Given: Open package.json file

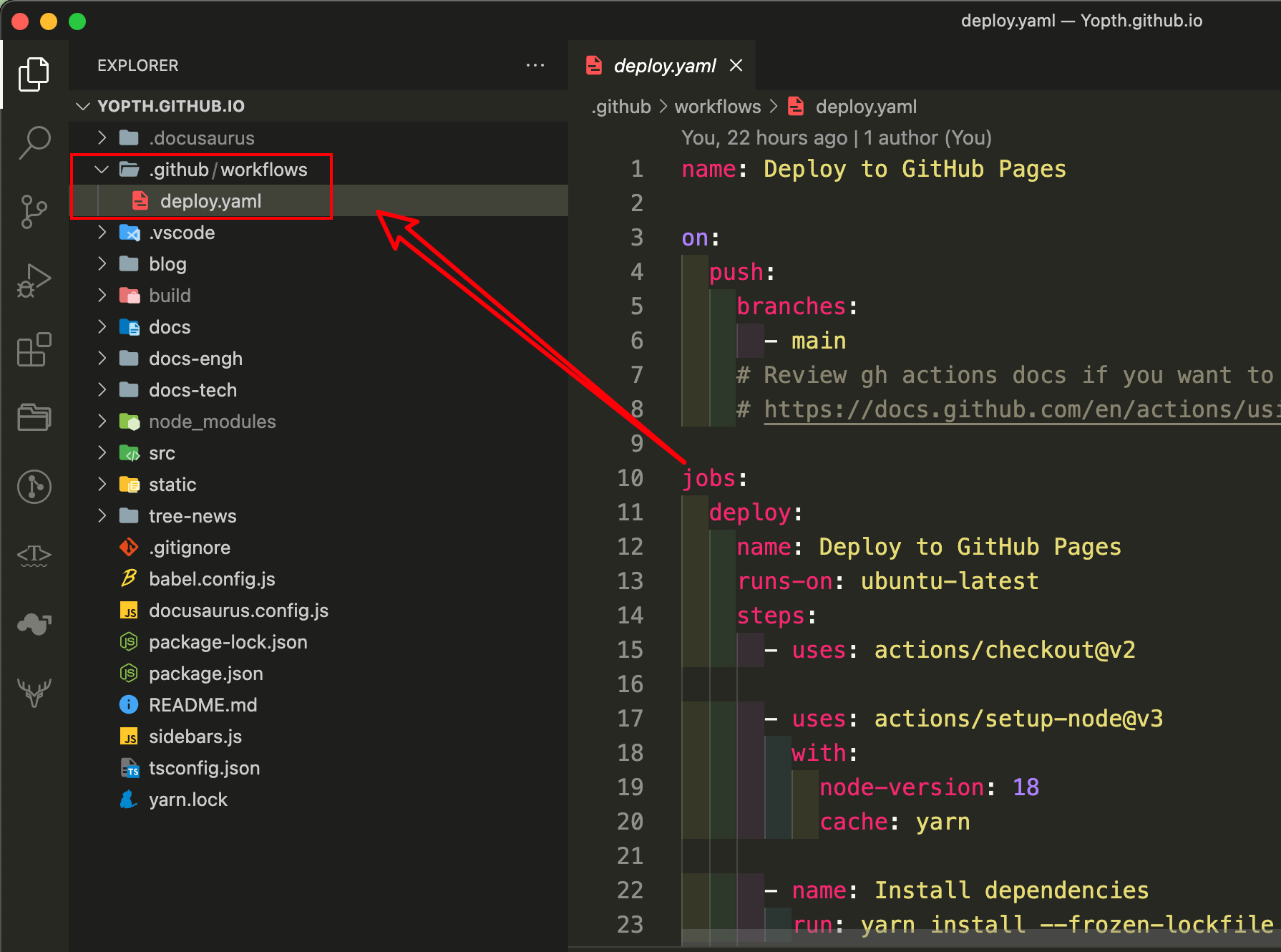Looking at the screenshot, I should [x=318, y=673].
